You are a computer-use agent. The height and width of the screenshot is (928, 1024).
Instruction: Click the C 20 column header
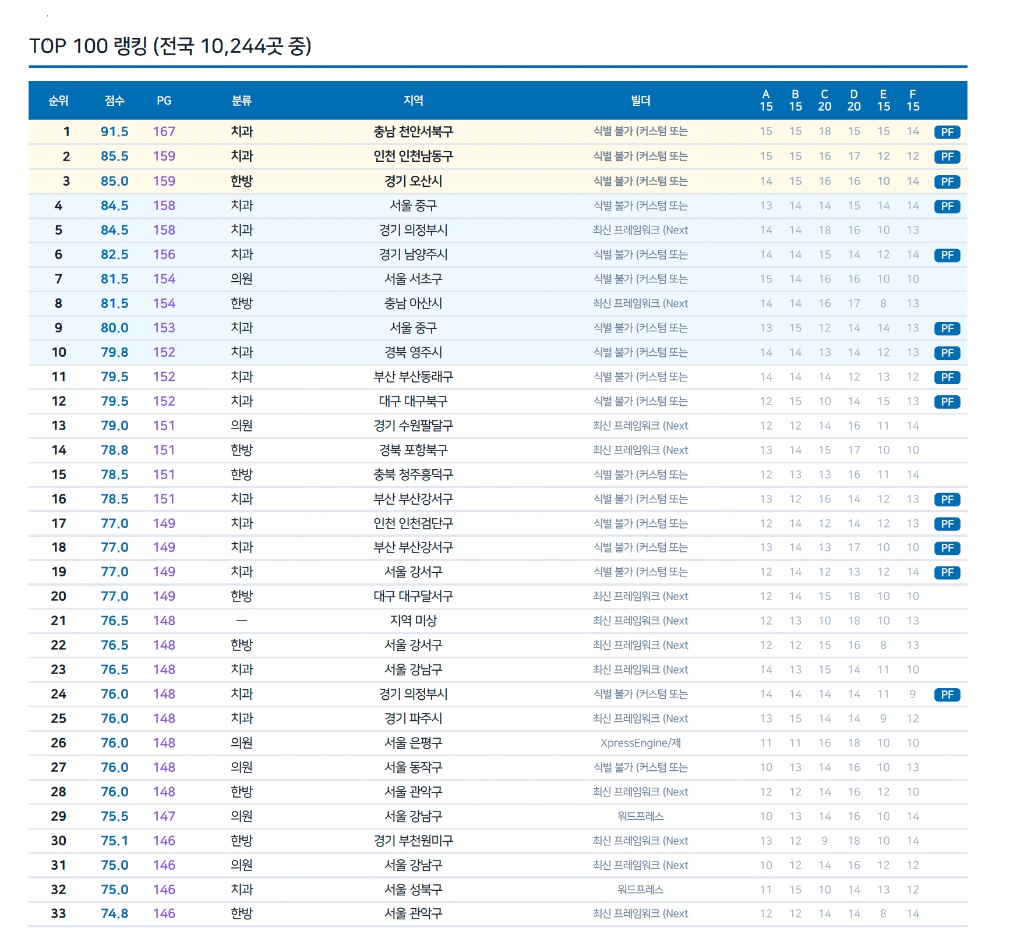[x=825, y=101]
